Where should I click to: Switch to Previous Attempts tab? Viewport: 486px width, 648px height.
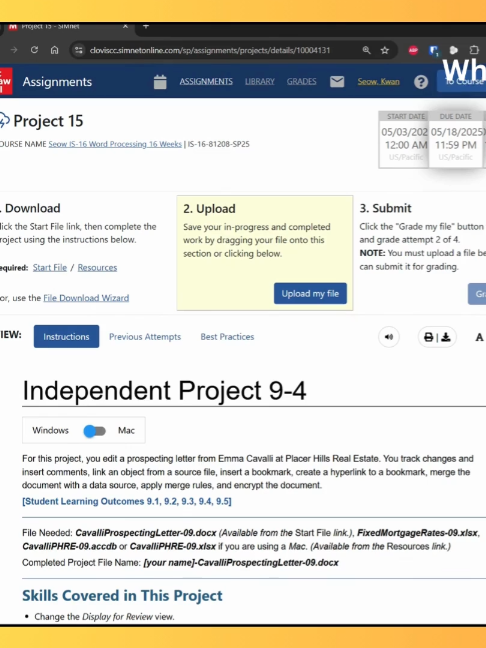[x=145, y=337]
